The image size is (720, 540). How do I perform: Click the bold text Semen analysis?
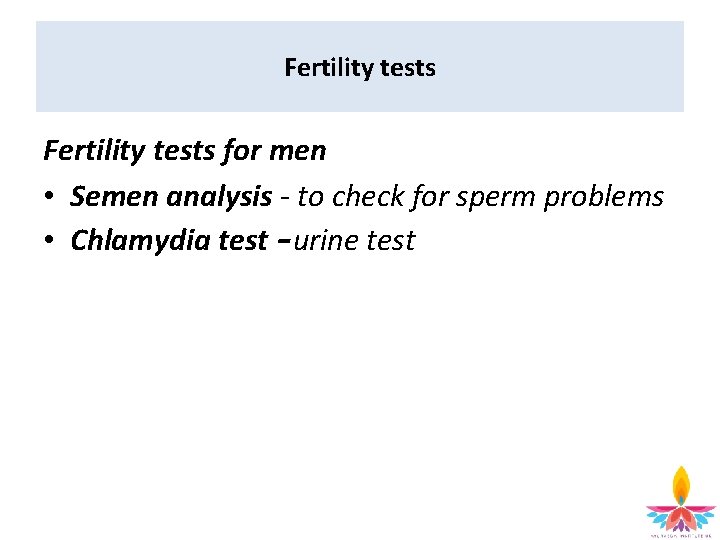(x=171, y=197)
